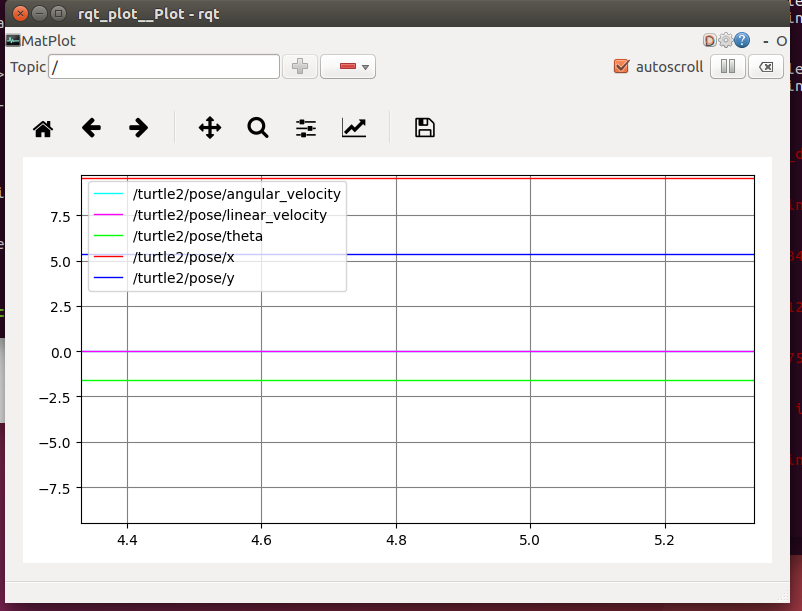
Task: Save the current plot figure
Action: tap(424, 128)
